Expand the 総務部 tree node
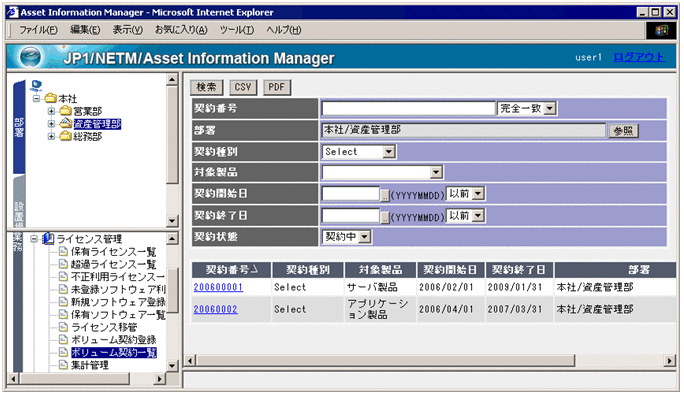This screenshot has height=396, width=684. (51, 136)
